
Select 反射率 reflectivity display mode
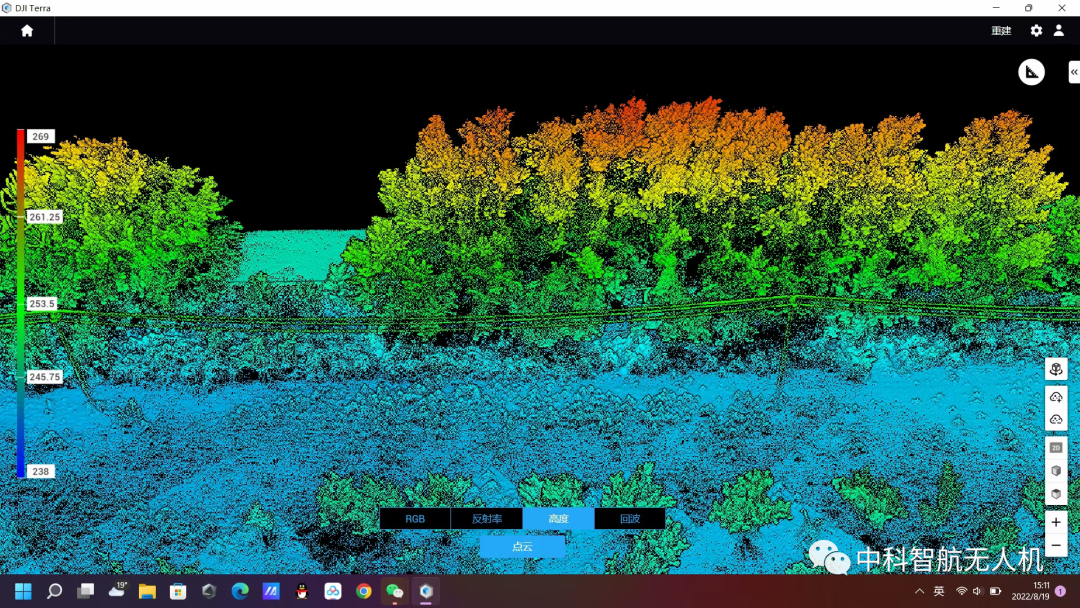[487, 519]
